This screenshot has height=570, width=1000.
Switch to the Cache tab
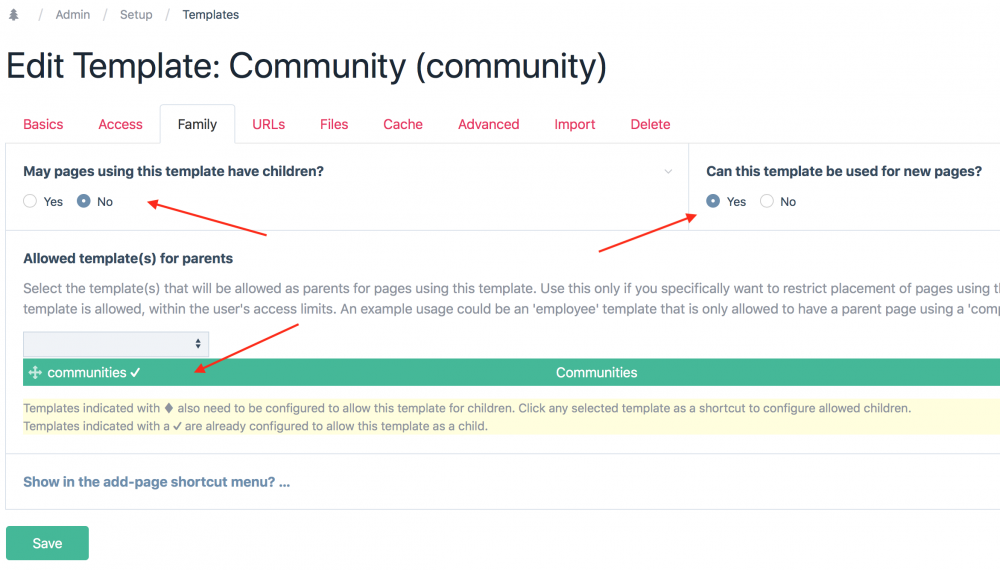(x=403, y=124)
